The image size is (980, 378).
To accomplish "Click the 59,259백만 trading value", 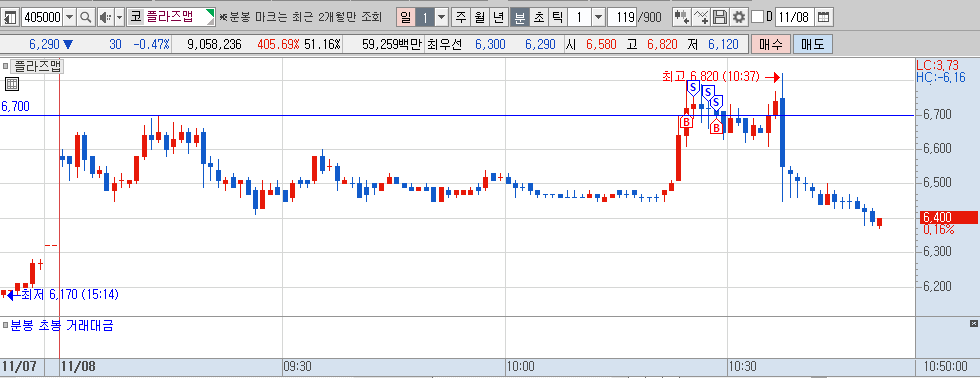I will point(392,44).
